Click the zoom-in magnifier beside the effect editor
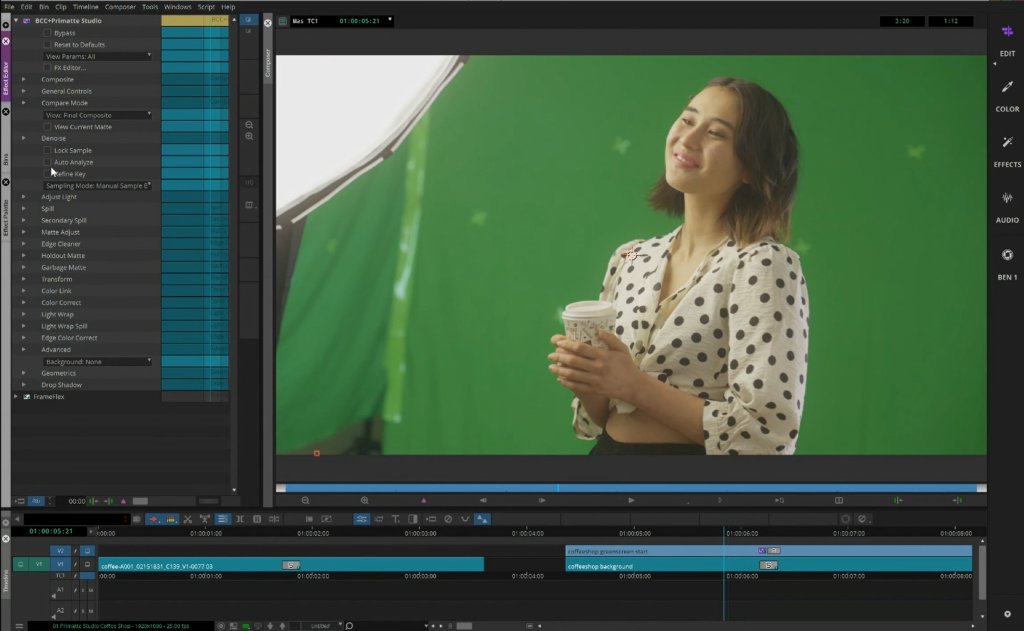The image size is (1024, 631). [249, 136]
